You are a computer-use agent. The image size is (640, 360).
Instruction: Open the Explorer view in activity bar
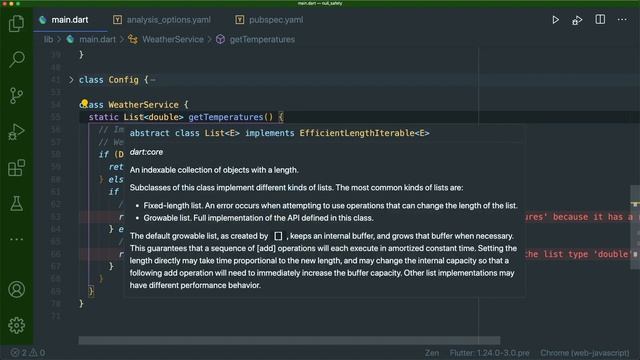click(16, 23)
